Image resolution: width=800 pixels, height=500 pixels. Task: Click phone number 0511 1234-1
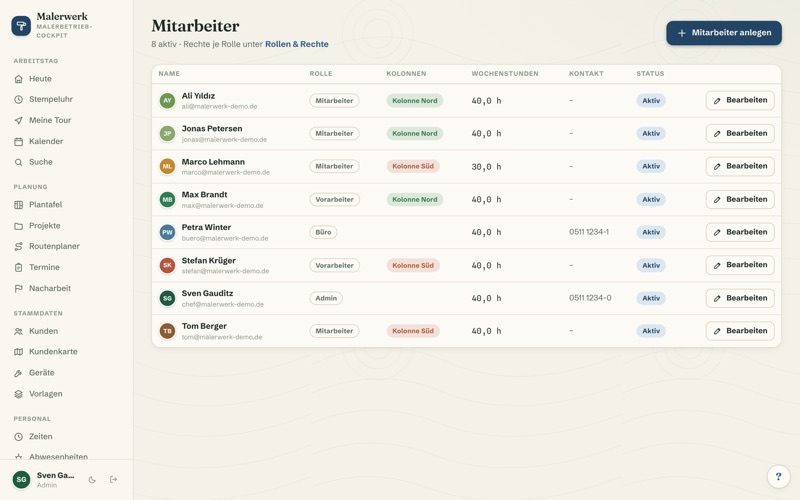tap(589, 232)
